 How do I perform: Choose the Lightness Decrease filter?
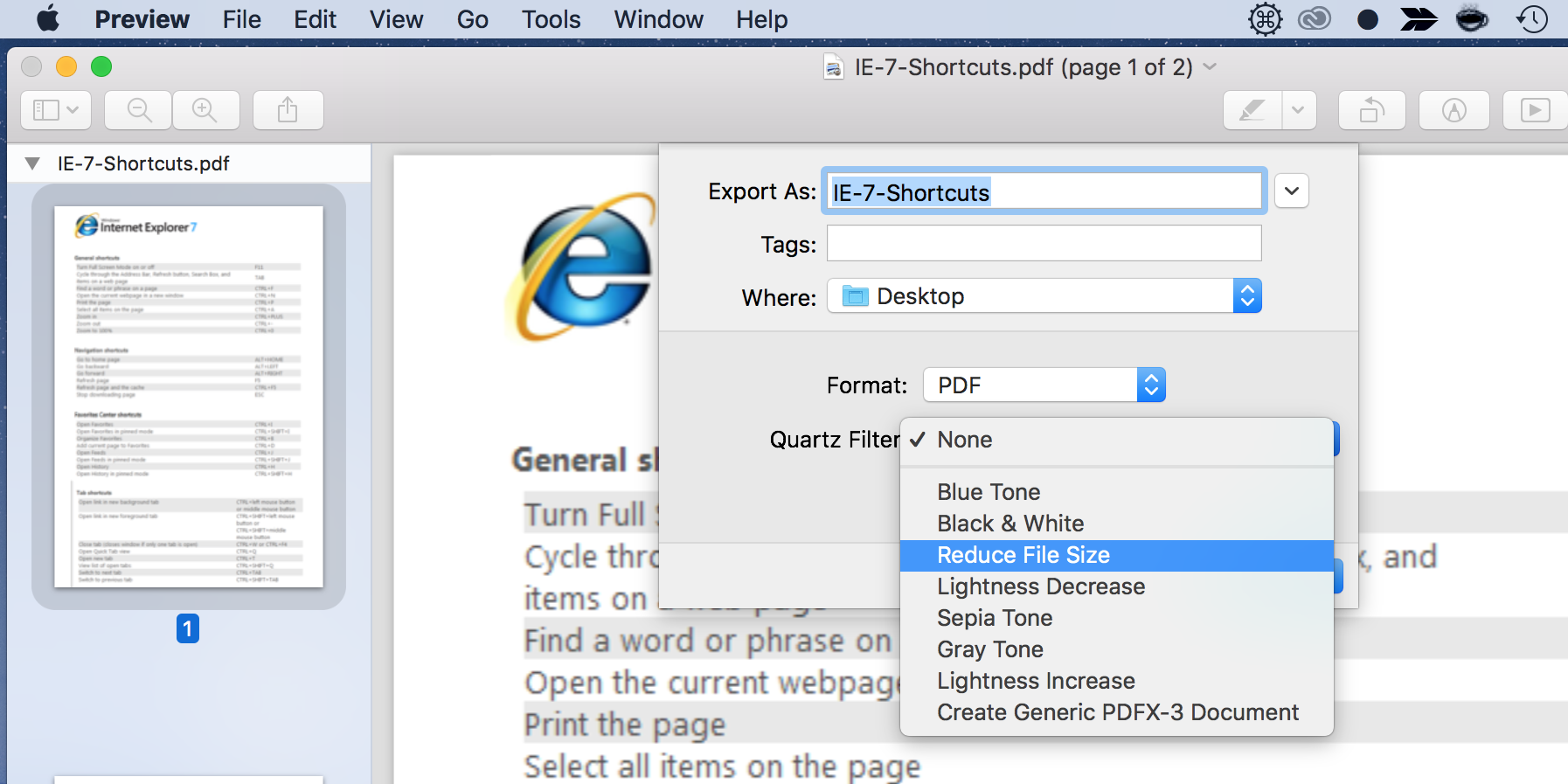[1117, 586]
